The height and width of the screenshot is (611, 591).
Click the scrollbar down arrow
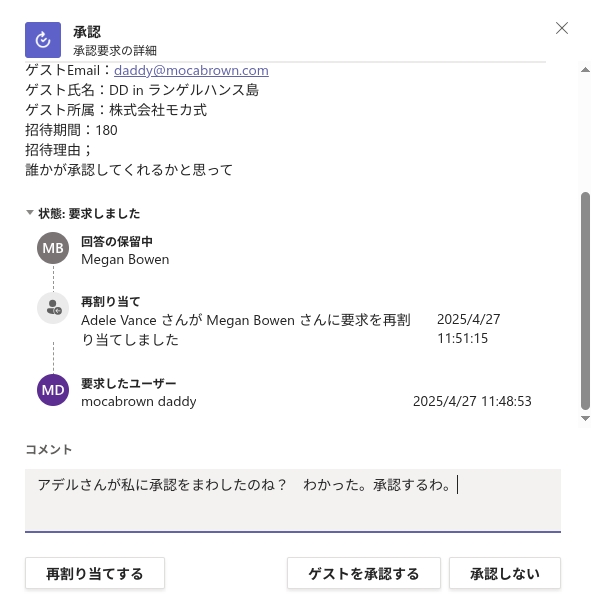click(585, 419)
